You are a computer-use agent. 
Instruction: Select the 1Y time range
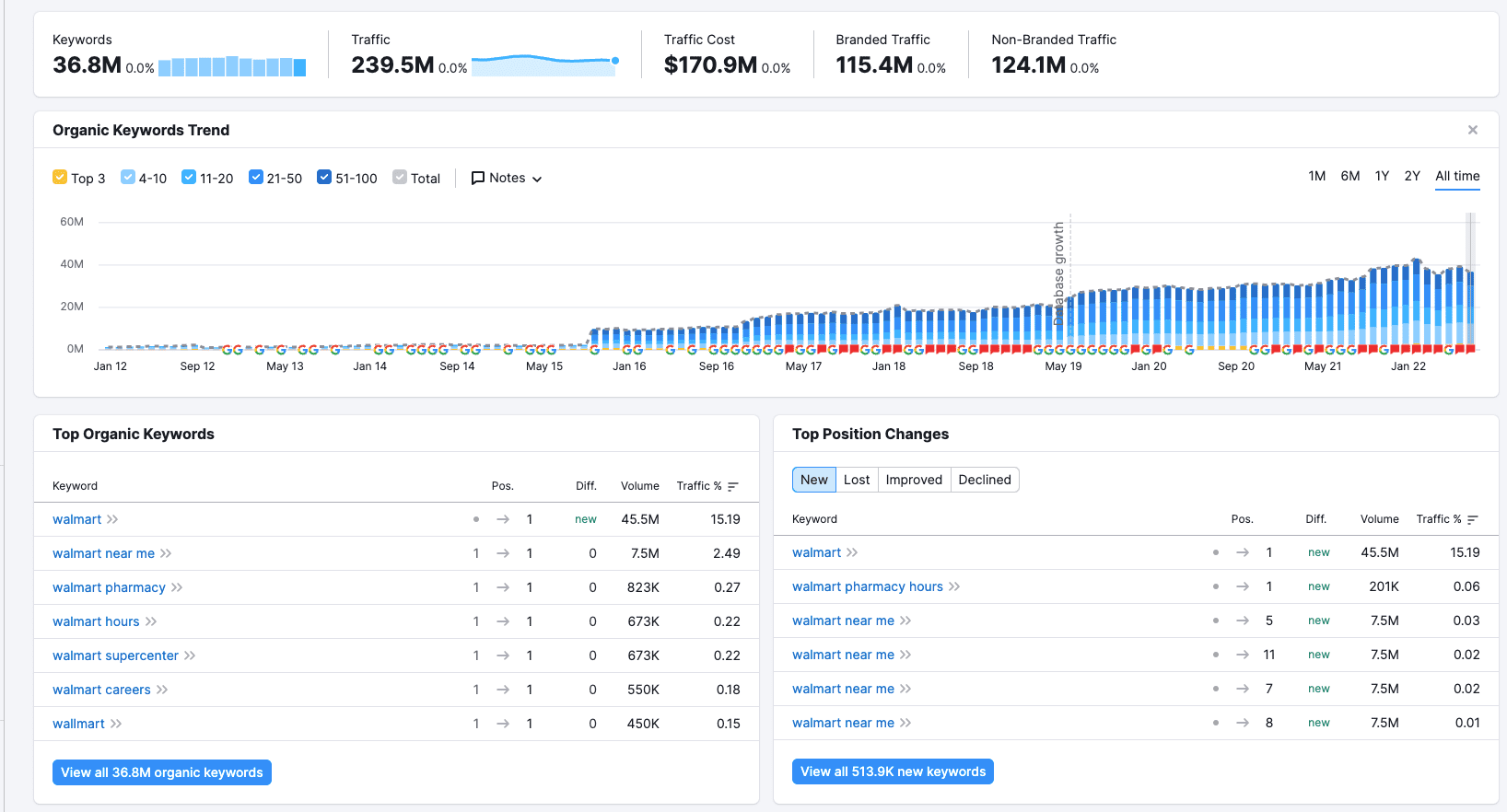click(1382, 176)
